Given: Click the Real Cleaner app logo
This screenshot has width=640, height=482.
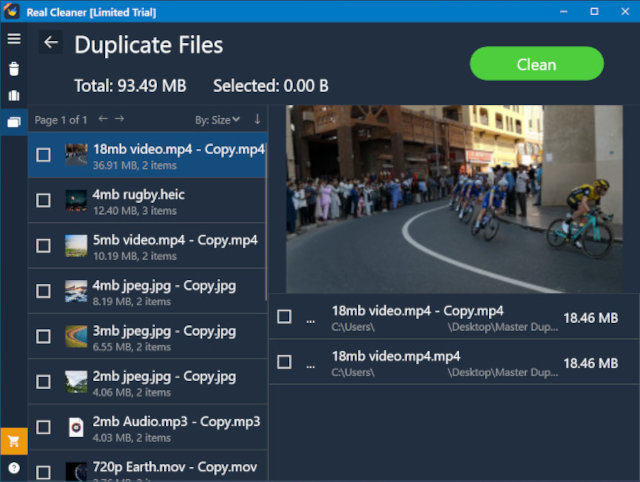Looking at the screenshot, I should coord(11,11).
